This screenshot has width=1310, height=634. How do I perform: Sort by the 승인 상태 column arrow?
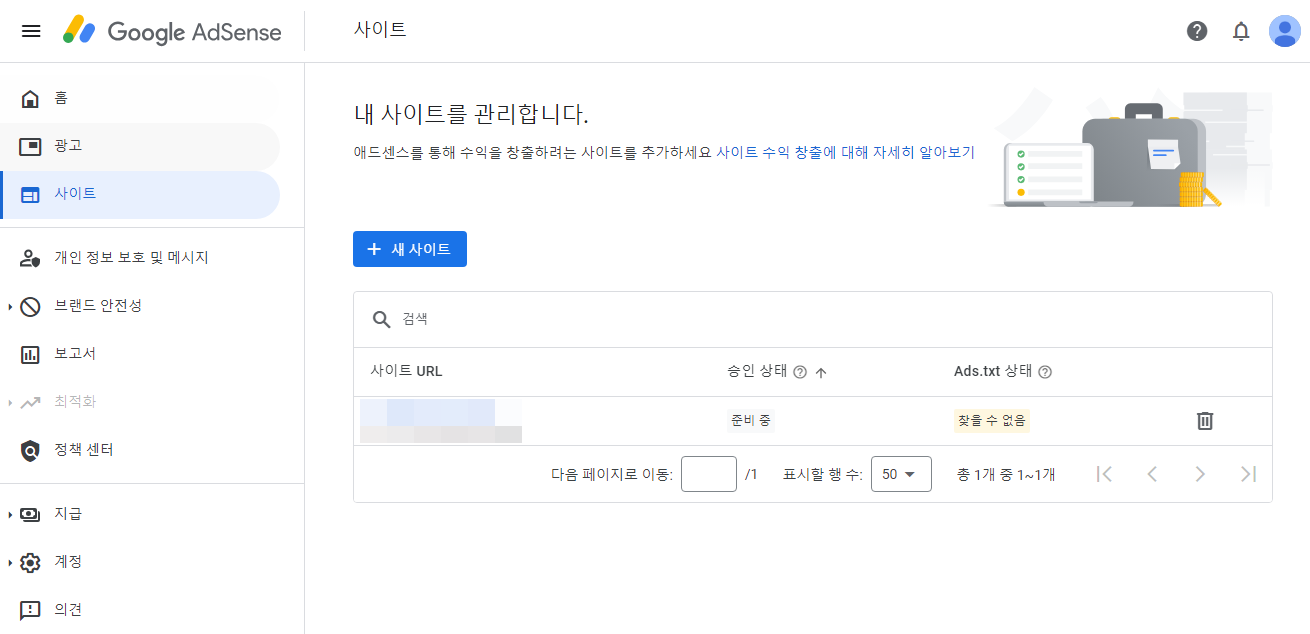pos(821,371)
